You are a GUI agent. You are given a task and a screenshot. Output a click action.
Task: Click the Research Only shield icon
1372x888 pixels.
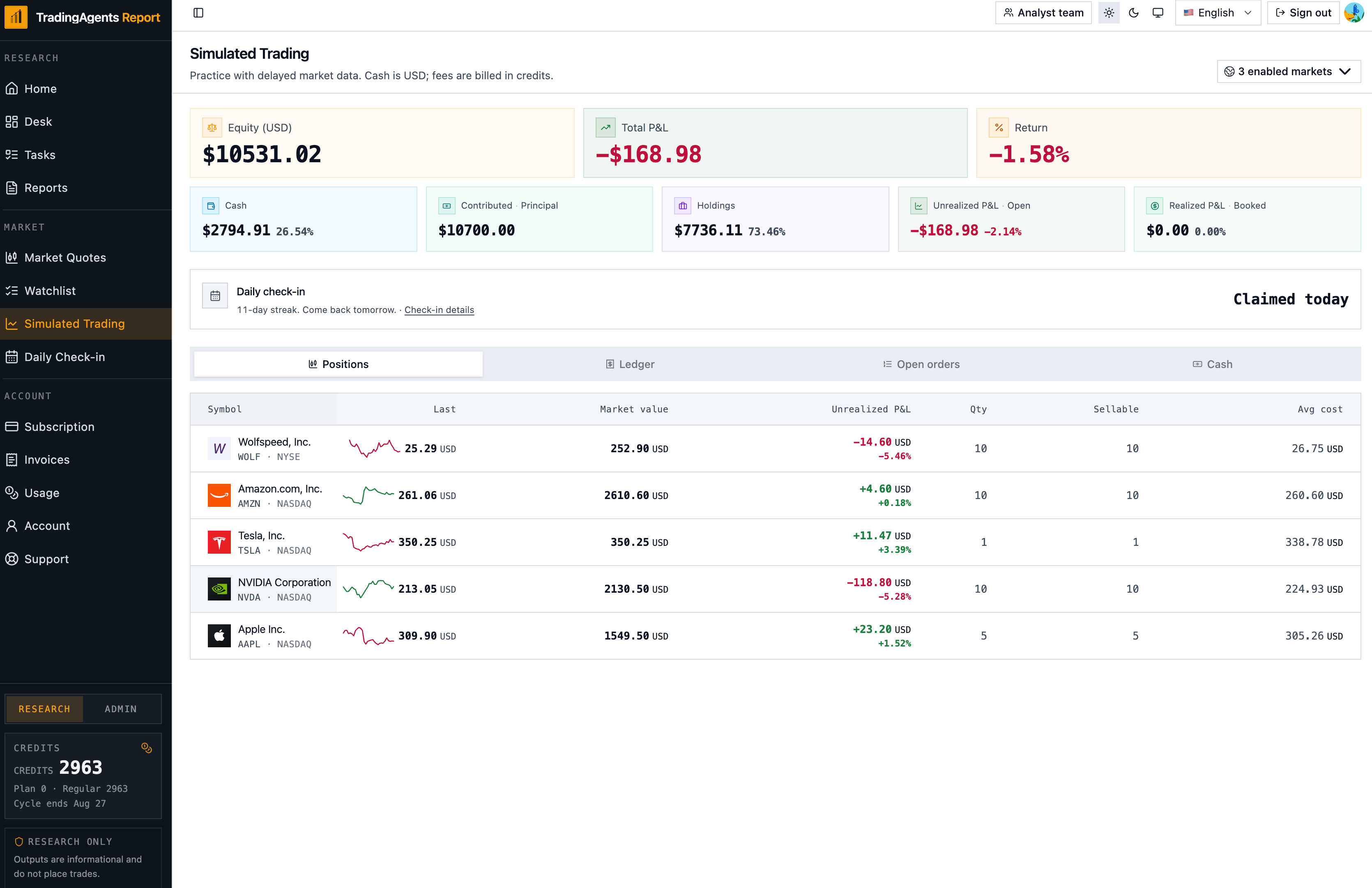[18, 842]
